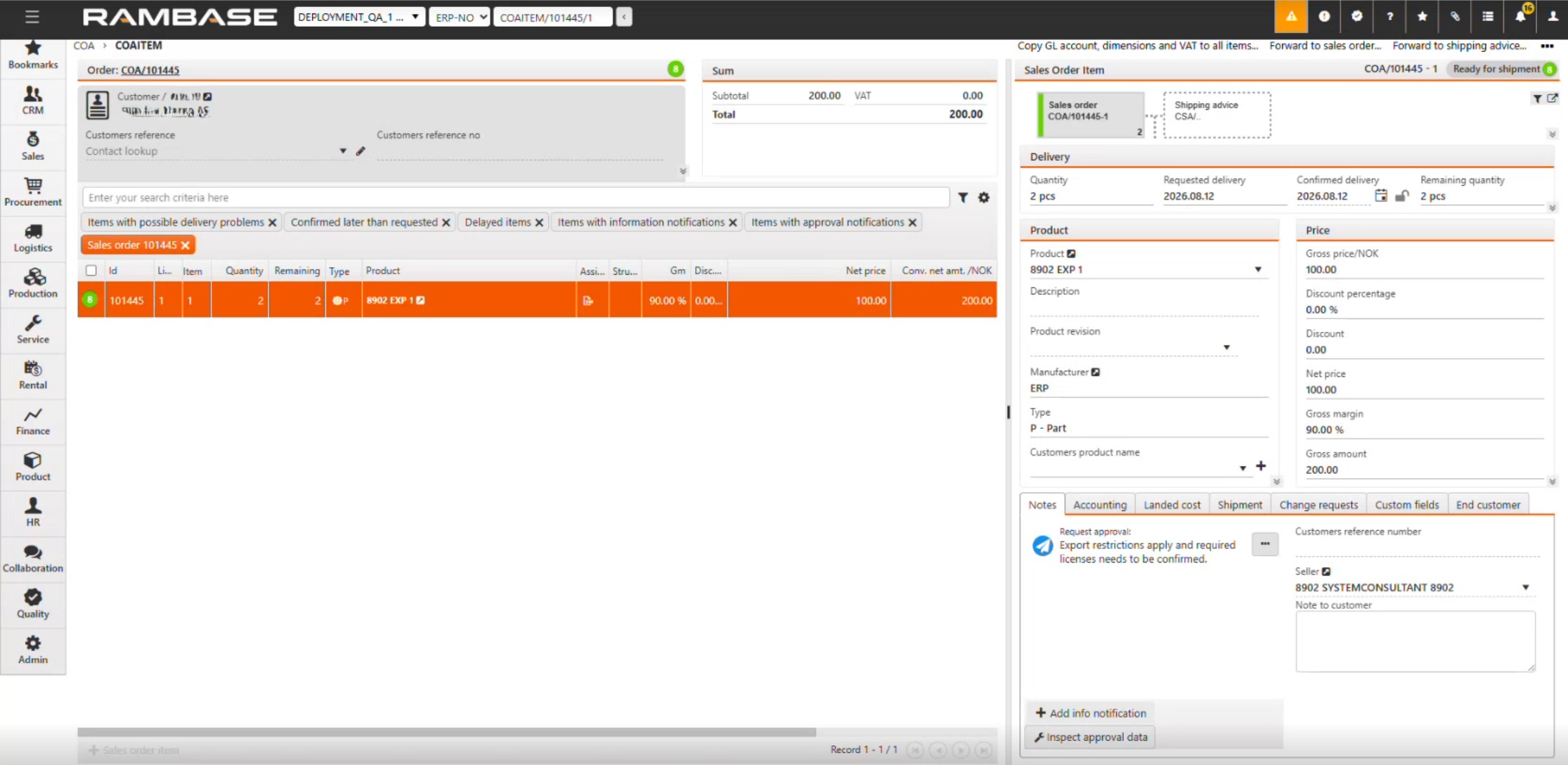Open the HR module
Image resolution: width=1568 pixels, height=765 pixels.
[x=33, y=512]
